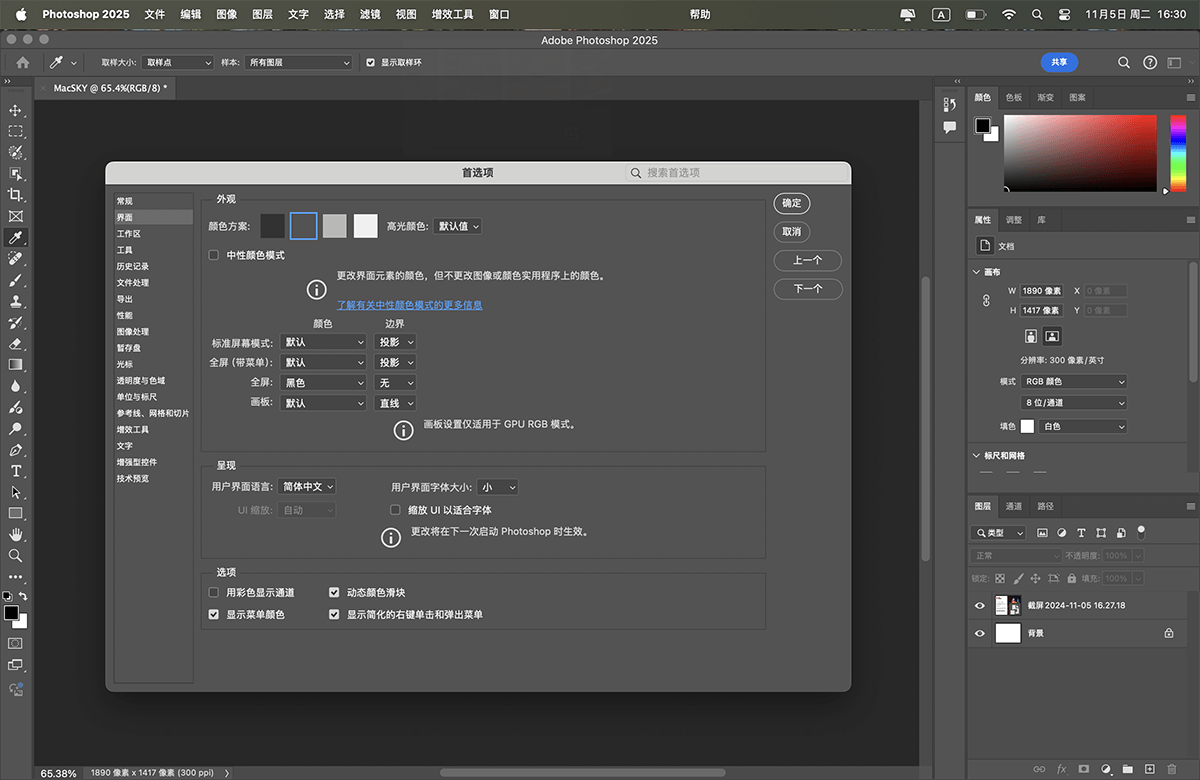This screenshot has width=1200, height=780.
Task: Uncheck 显示菜单颜色 option
Action: pyautogui.click(x=213, y=614)
